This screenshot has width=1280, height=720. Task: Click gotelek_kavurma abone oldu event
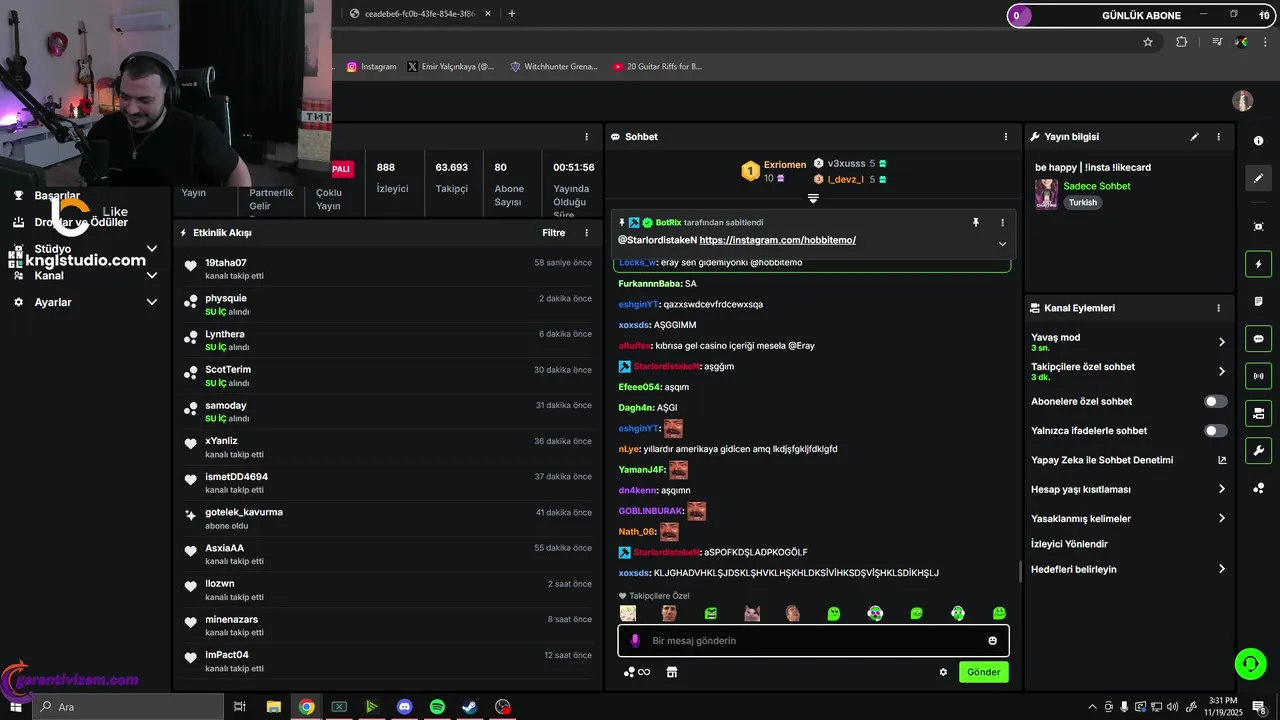click(388, 518)
